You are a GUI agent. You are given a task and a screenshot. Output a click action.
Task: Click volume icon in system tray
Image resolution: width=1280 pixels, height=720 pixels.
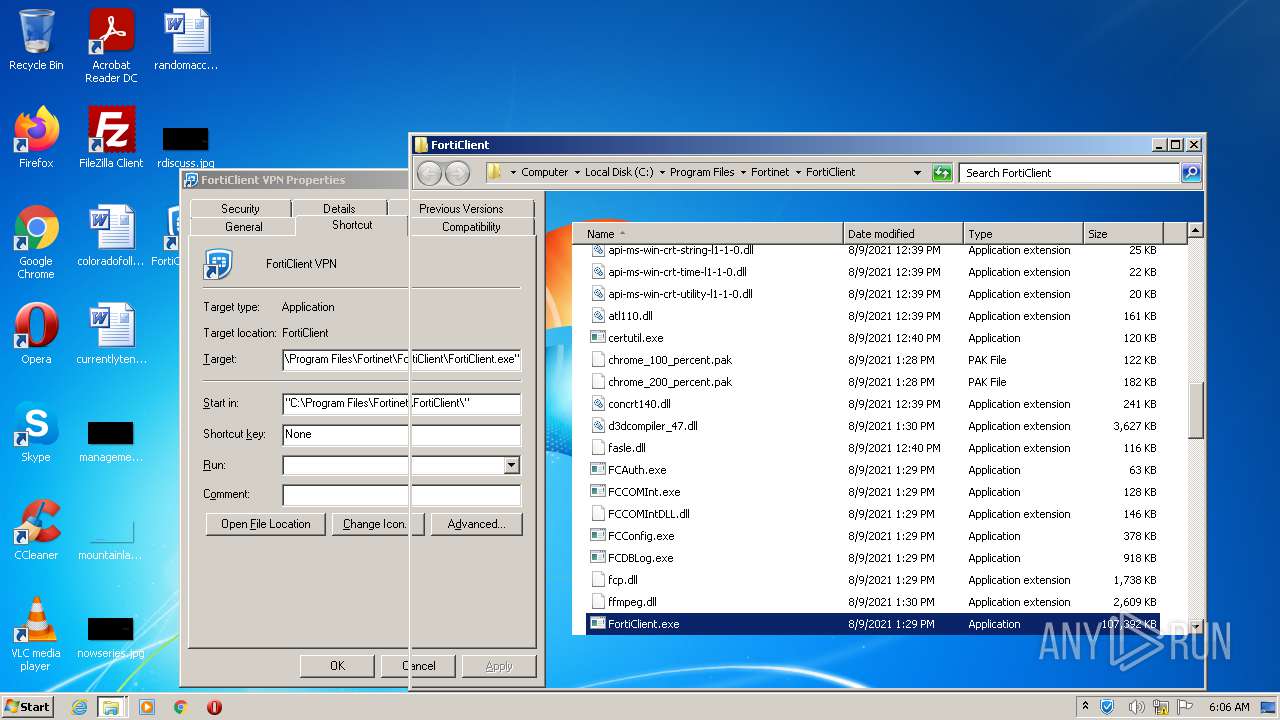pos(1137,707)
